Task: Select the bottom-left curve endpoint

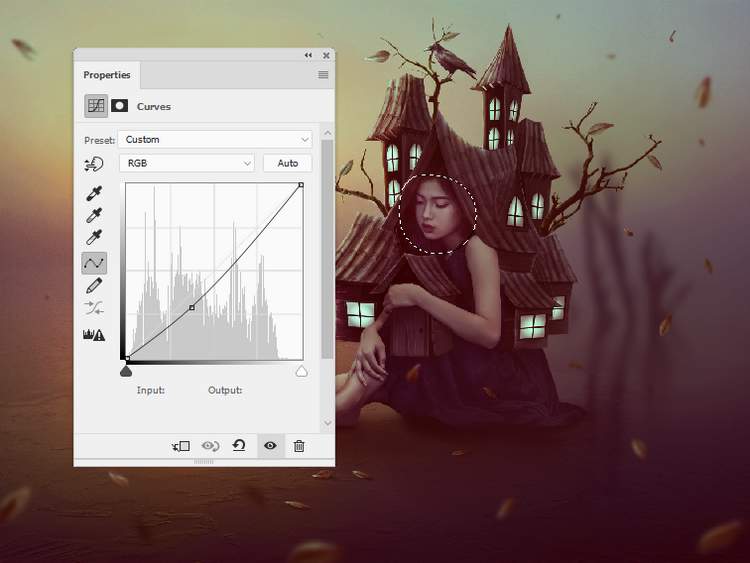Action: pos(127,358)
